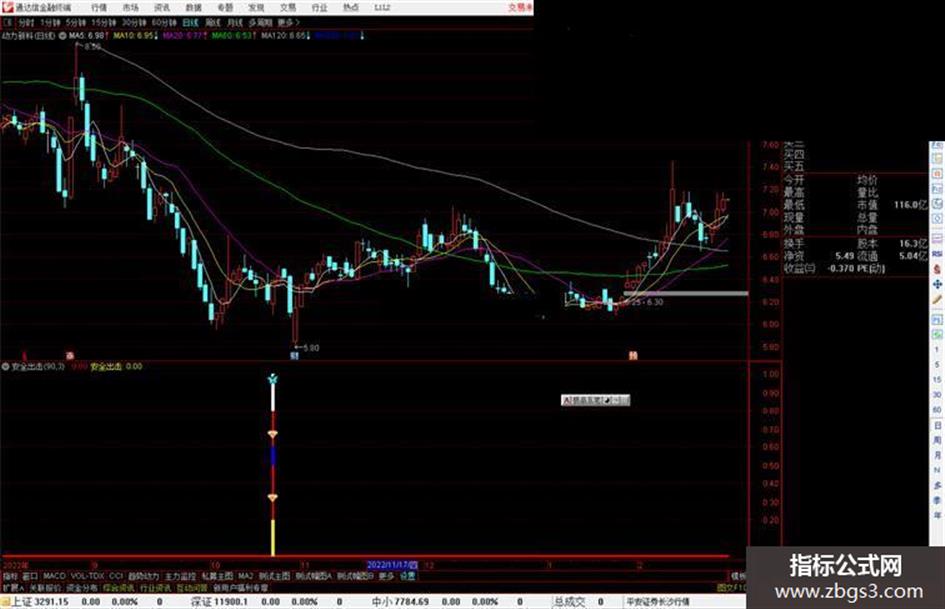Screen dimensions: 945x609
Task: Open the 数据 menu
Action: pos(193,8)
